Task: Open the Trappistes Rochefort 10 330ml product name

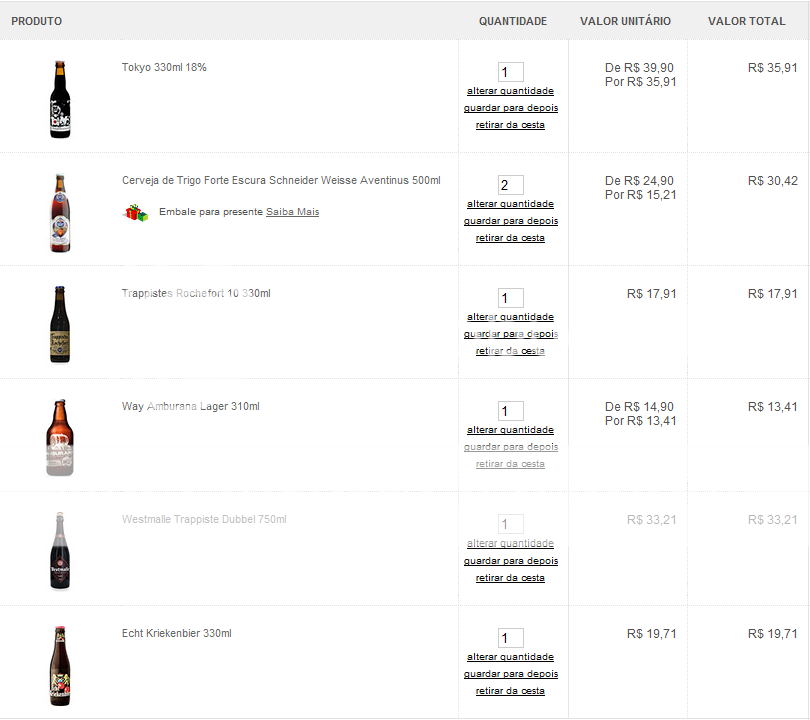Action: click(196, 294)
